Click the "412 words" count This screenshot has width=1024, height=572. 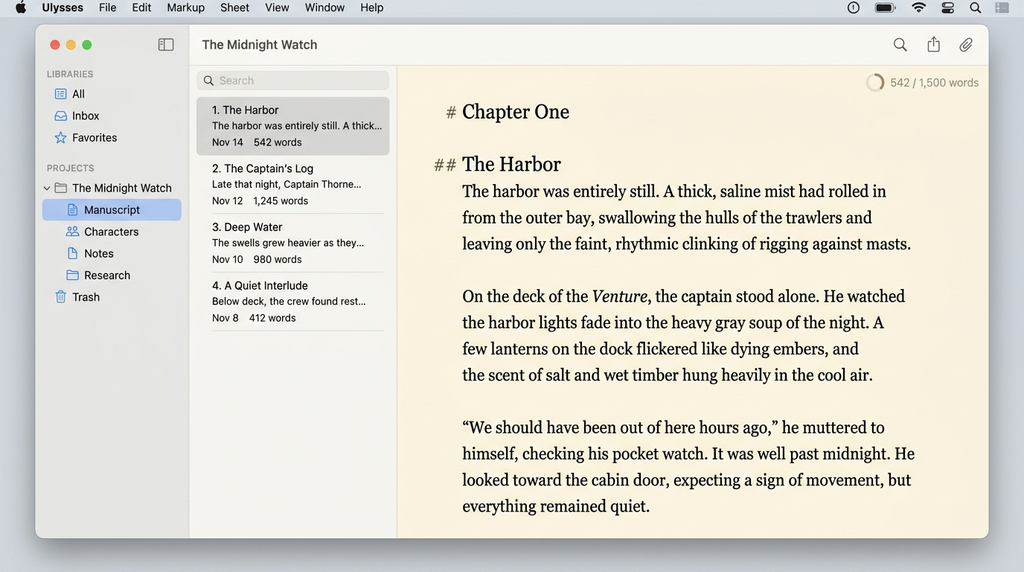272,318
